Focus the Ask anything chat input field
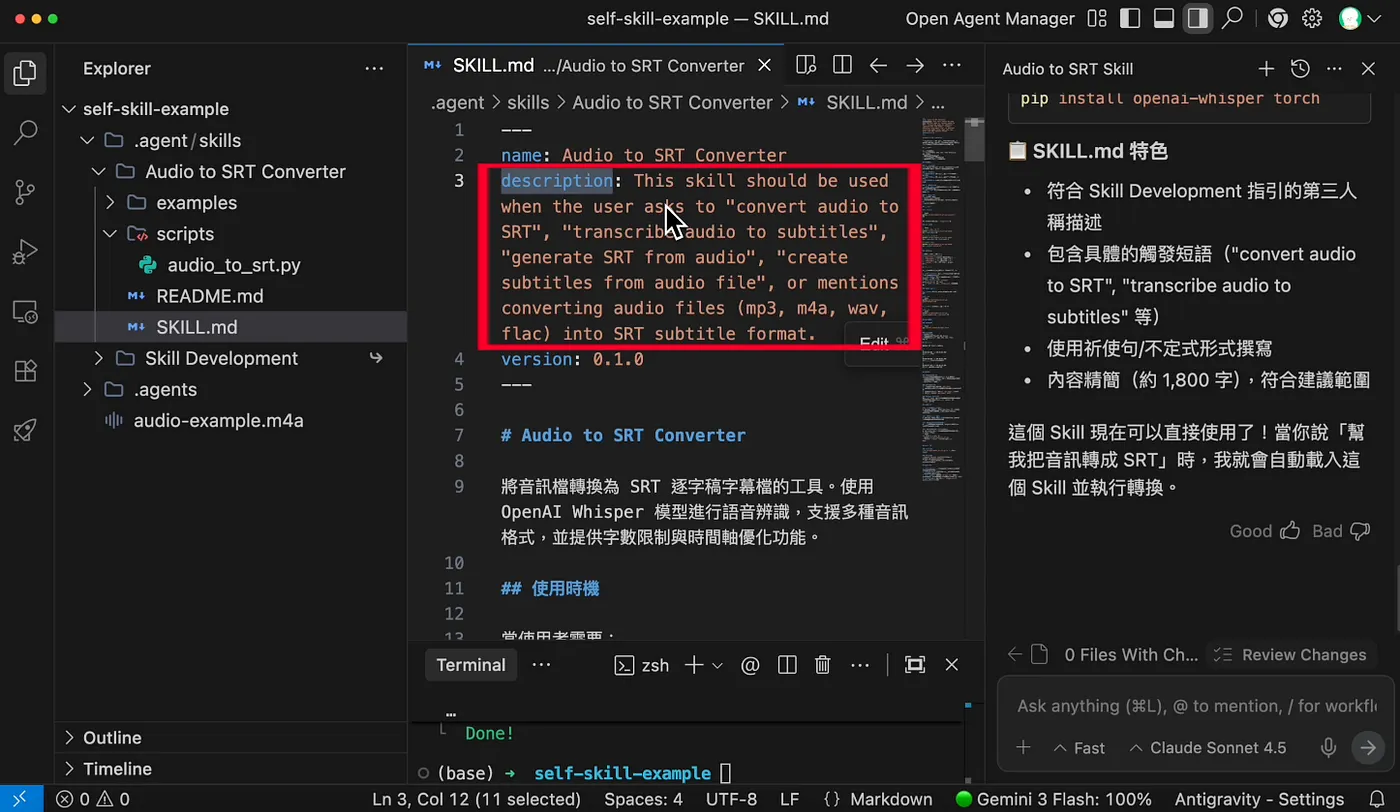This screenshot has height=812, width=1400. point(1196,706)
